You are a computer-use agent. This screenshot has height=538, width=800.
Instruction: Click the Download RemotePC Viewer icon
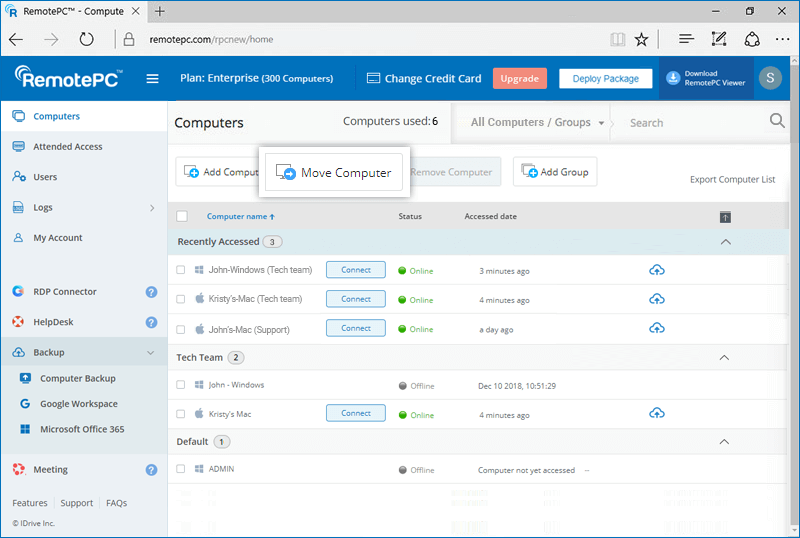tap(673, 78)
